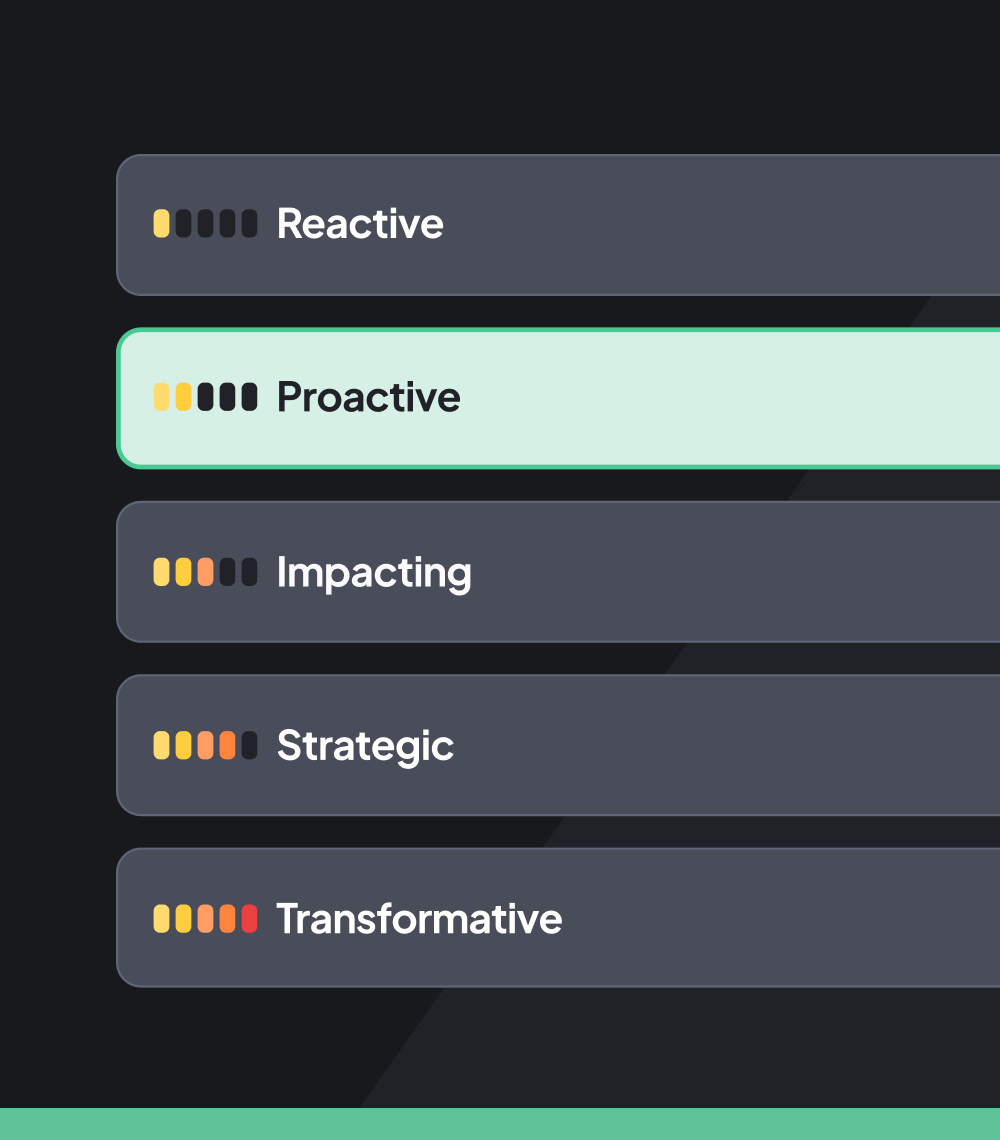Click Reactive's rating progress bar
The height and width of the screenshot is (1140, 1000).
coord(207,224)
